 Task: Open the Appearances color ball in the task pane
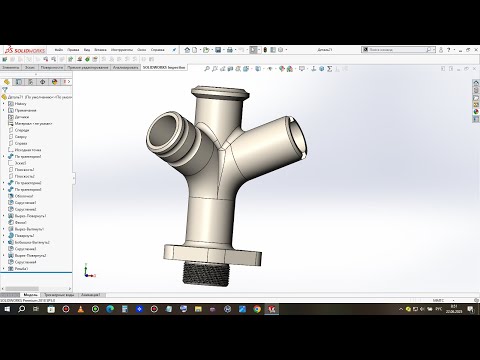click(x=476, y=112)
